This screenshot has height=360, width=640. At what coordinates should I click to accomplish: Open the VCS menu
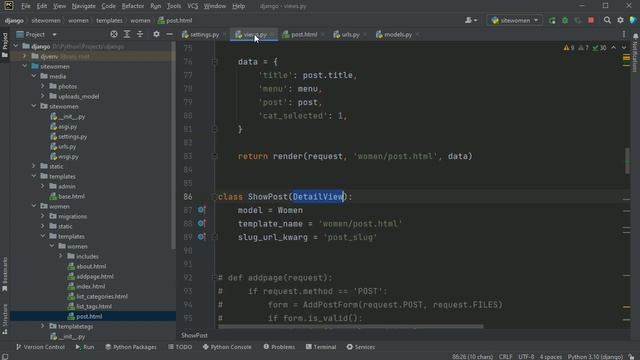[192, 6]
